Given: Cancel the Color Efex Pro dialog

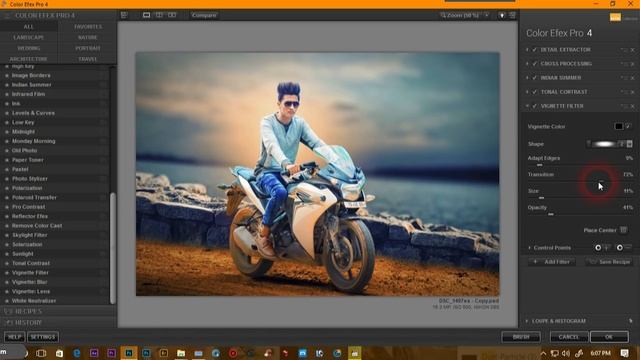Looking at the screenshot, I should (x=569, y=337).
